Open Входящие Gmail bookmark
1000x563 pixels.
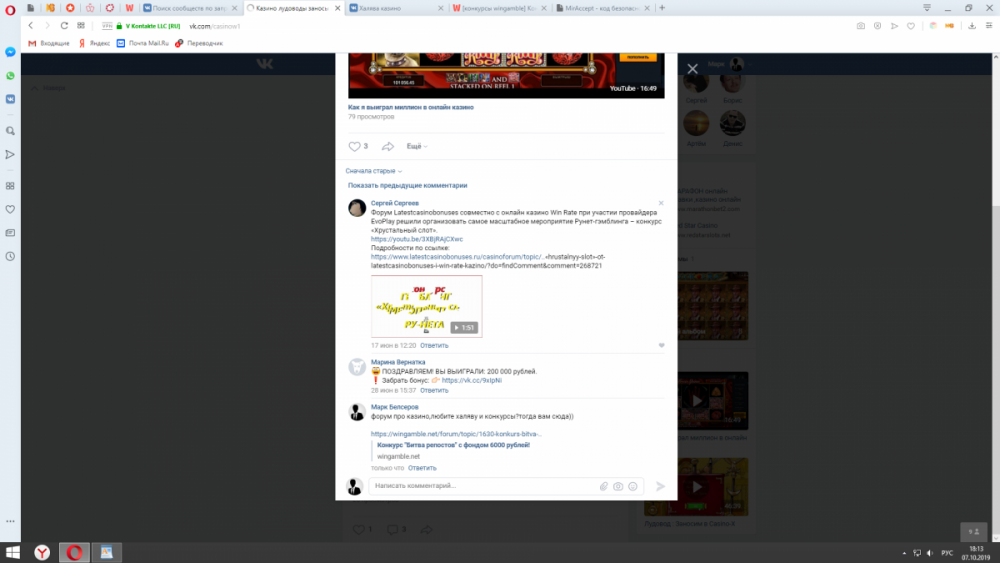tap(49, 43)
